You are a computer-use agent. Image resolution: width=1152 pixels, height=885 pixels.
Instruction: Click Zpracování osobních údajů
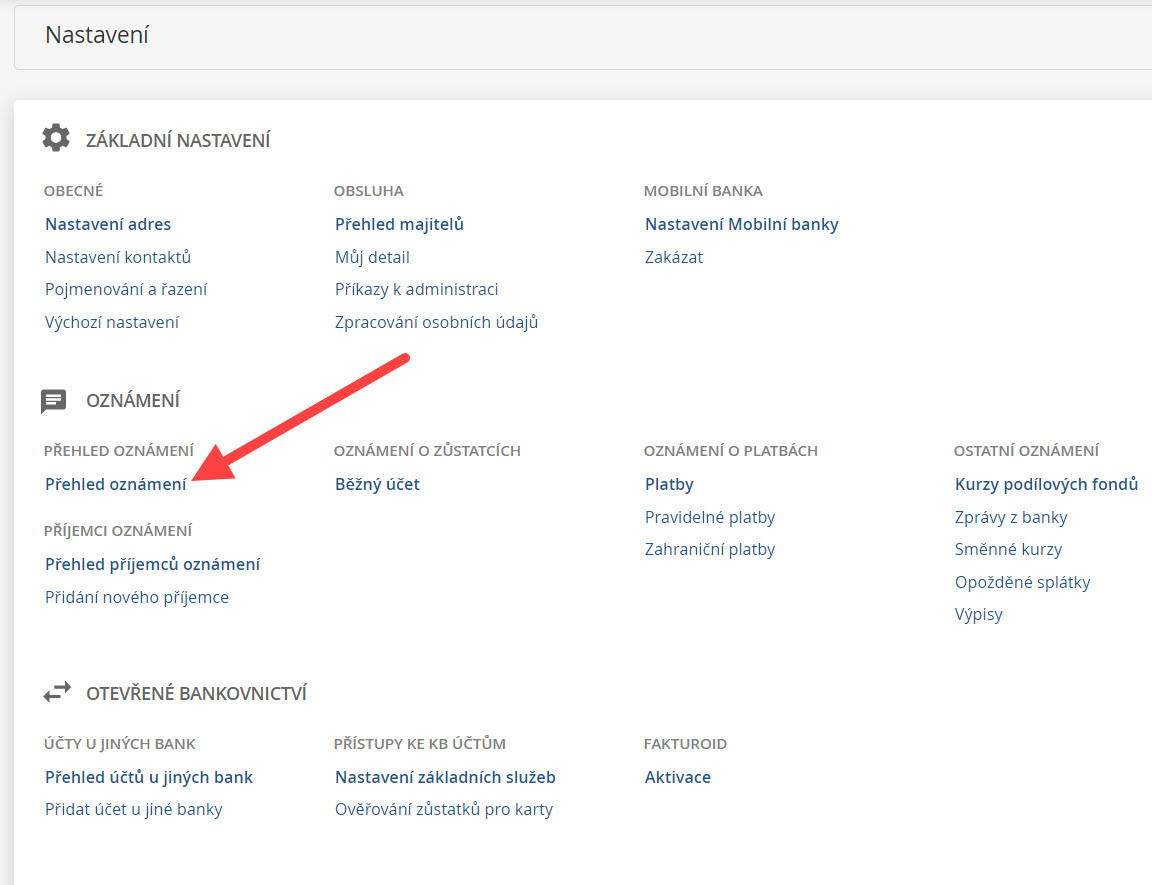(436, 322)
